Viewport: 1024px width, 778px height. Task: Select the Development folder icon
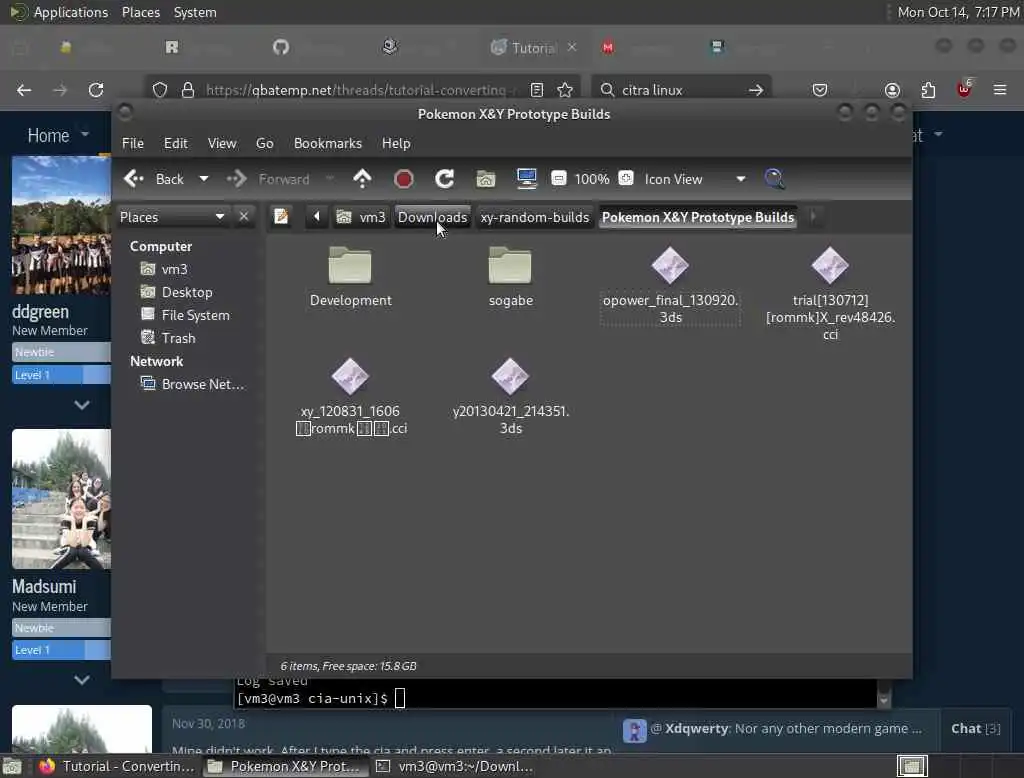350,265
